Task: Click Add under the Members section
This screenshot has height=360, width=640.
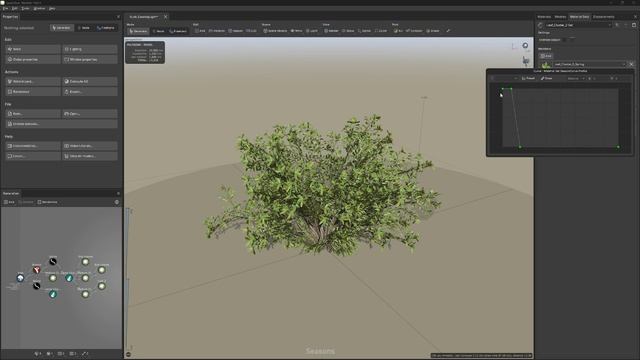Action: [x=546, y=56]
